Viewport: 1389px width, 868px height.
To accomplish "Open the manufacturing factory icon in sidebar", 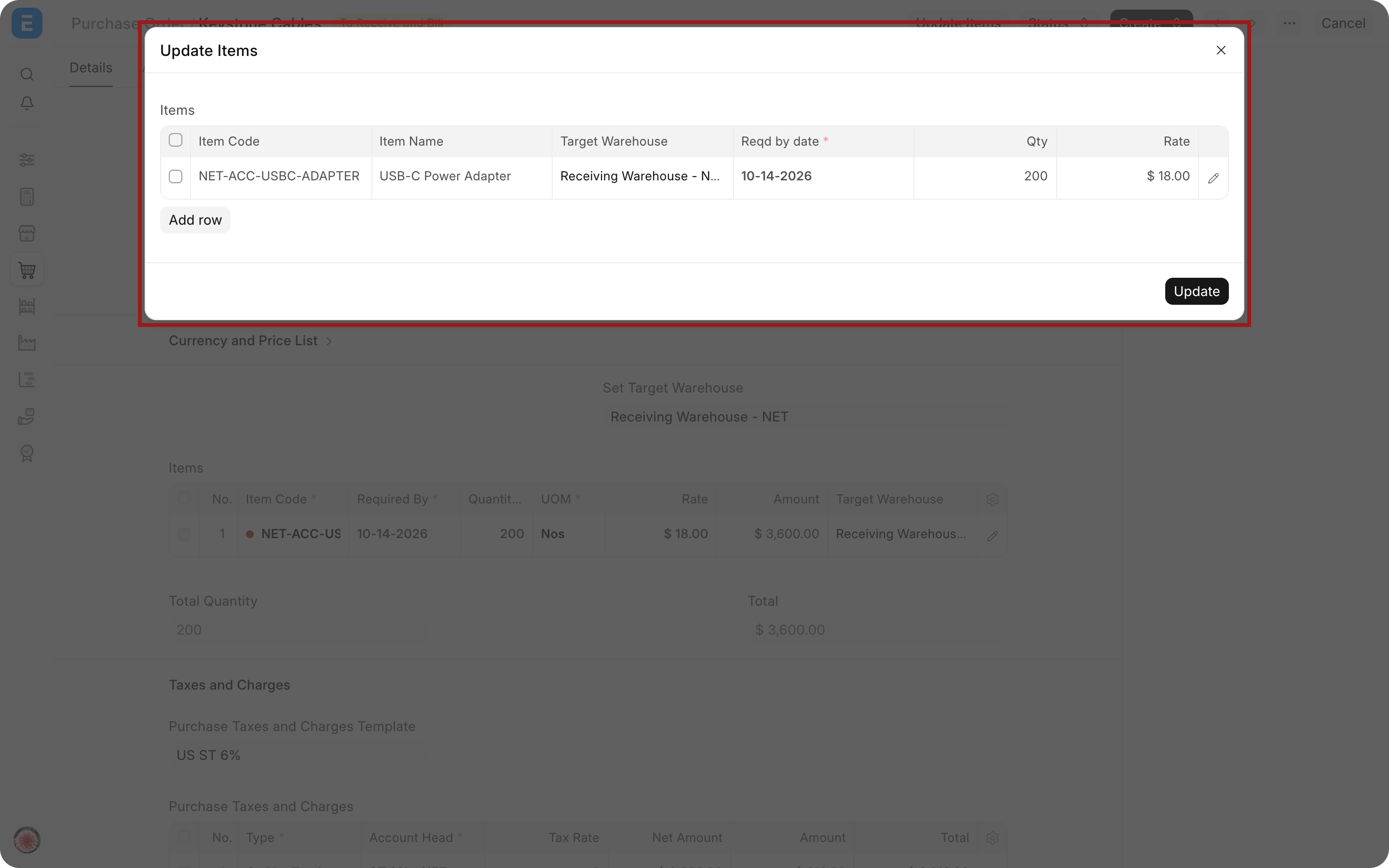I will [x=27, y=343].
